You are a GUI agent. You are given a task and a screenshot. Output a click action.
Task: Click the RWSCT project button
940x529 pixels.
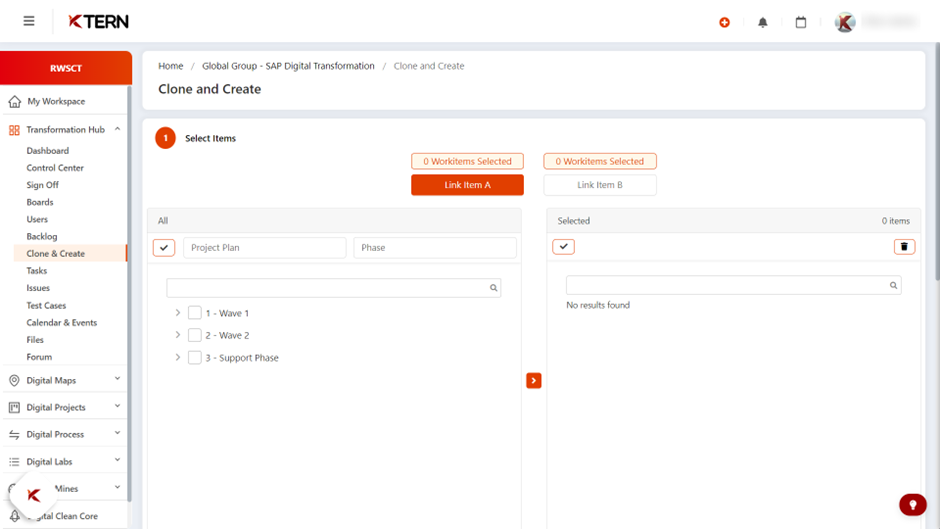(x=66, y=68)
